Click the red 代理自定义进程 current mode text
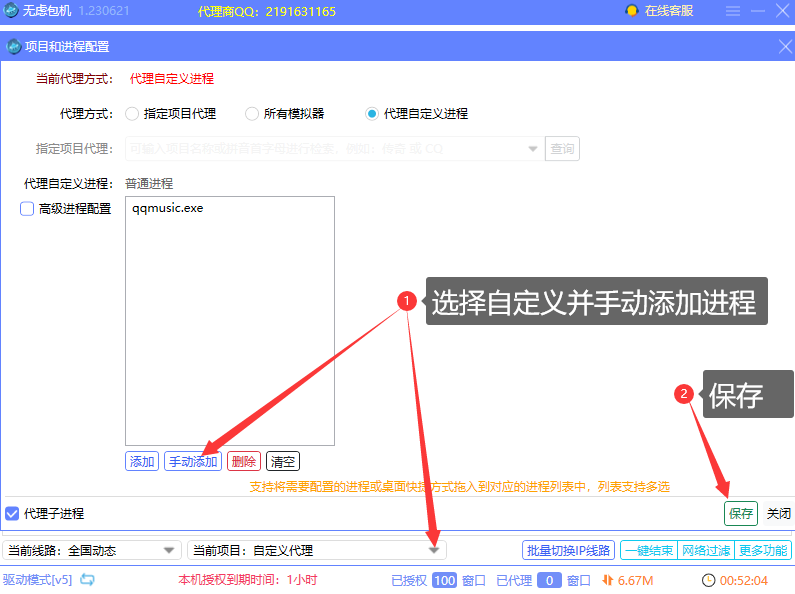Viewport: 795px width, 594px height. click(172, 79)
